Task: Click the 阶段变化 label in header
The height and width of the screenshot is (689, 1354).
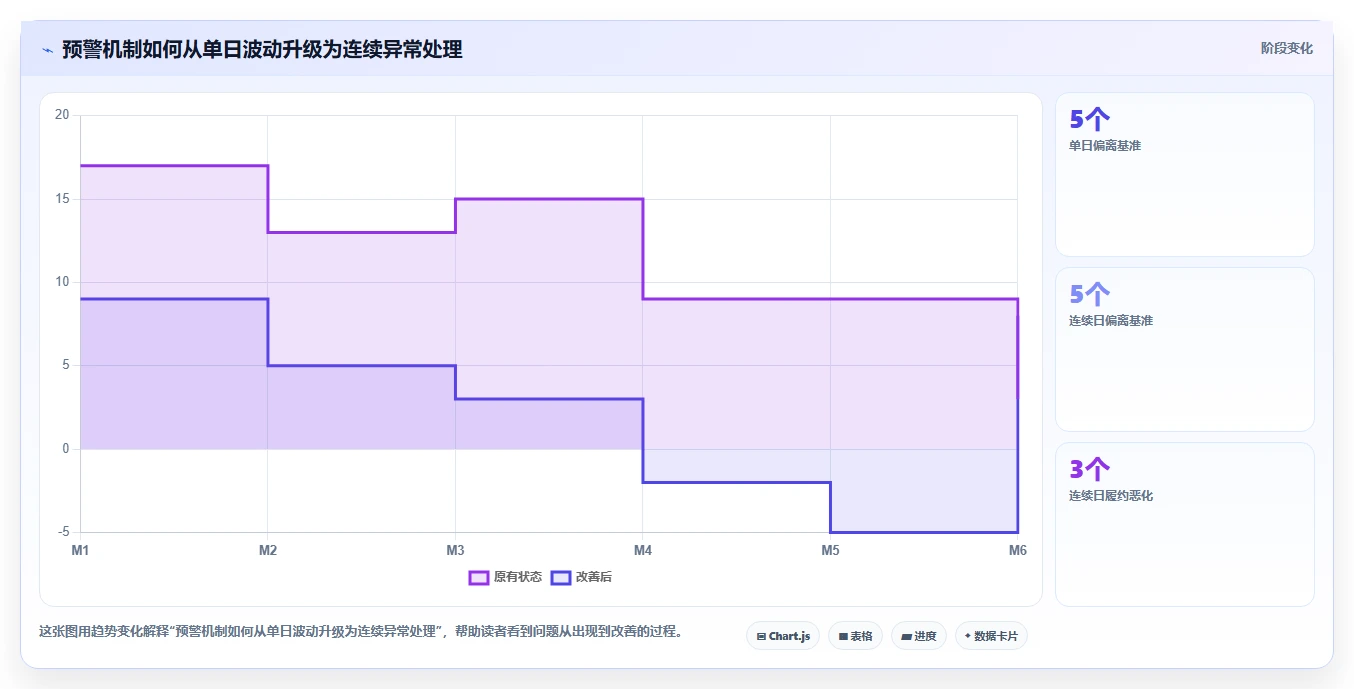Action: point(1286,48)
